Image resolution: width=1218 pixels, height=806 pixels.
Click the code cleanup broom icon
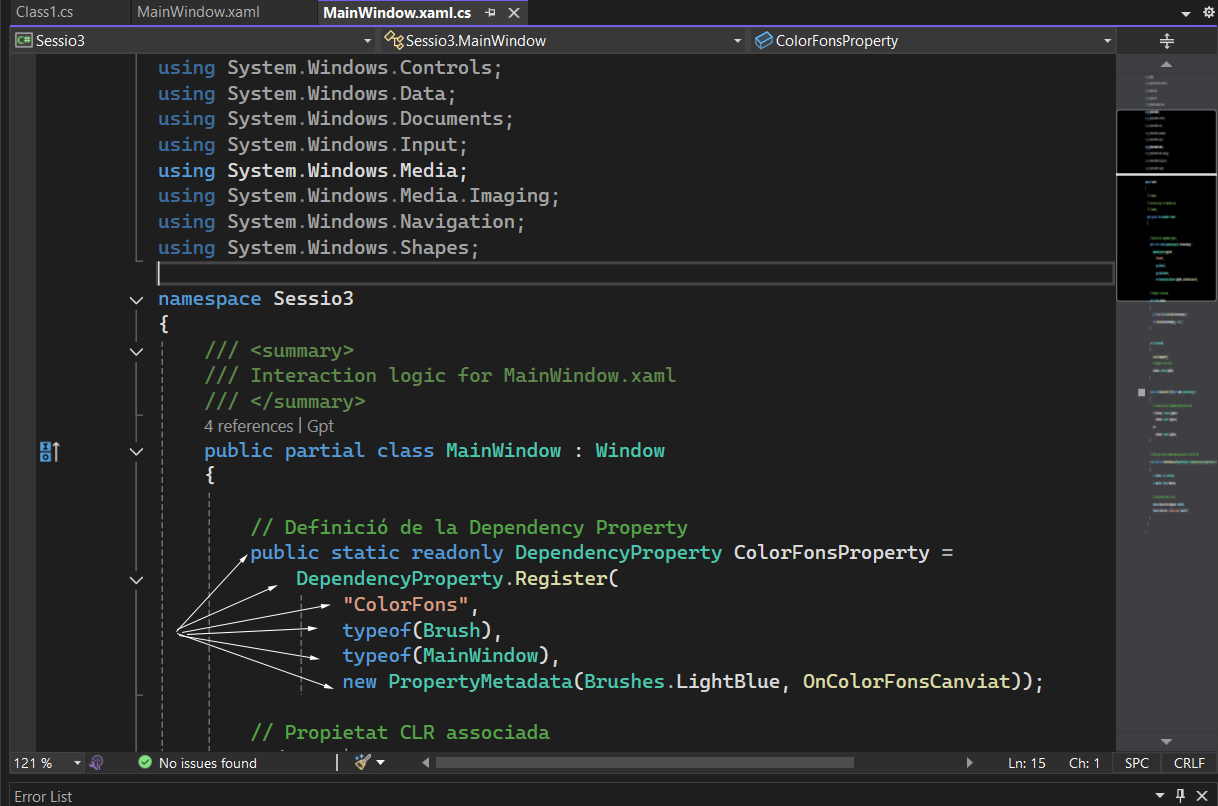pos(361,763)
